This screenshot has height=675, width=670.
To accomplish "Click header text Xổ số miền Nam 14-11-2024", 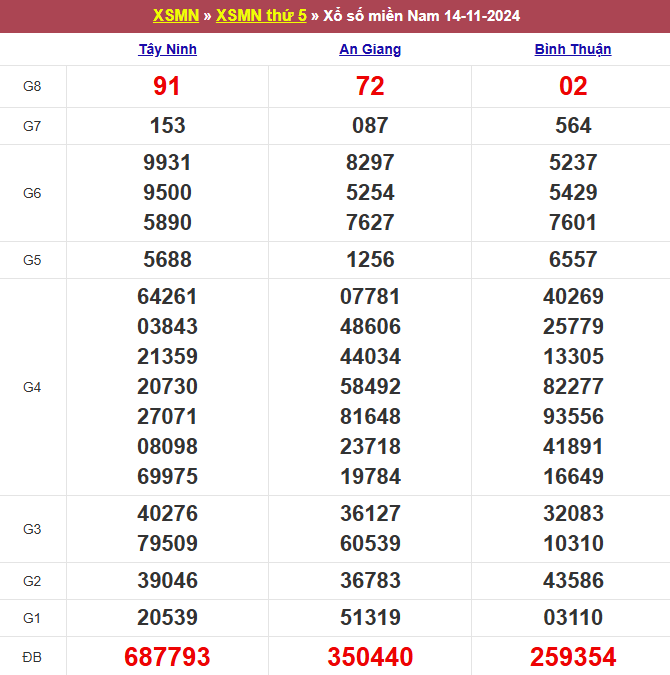I will 422,16.
